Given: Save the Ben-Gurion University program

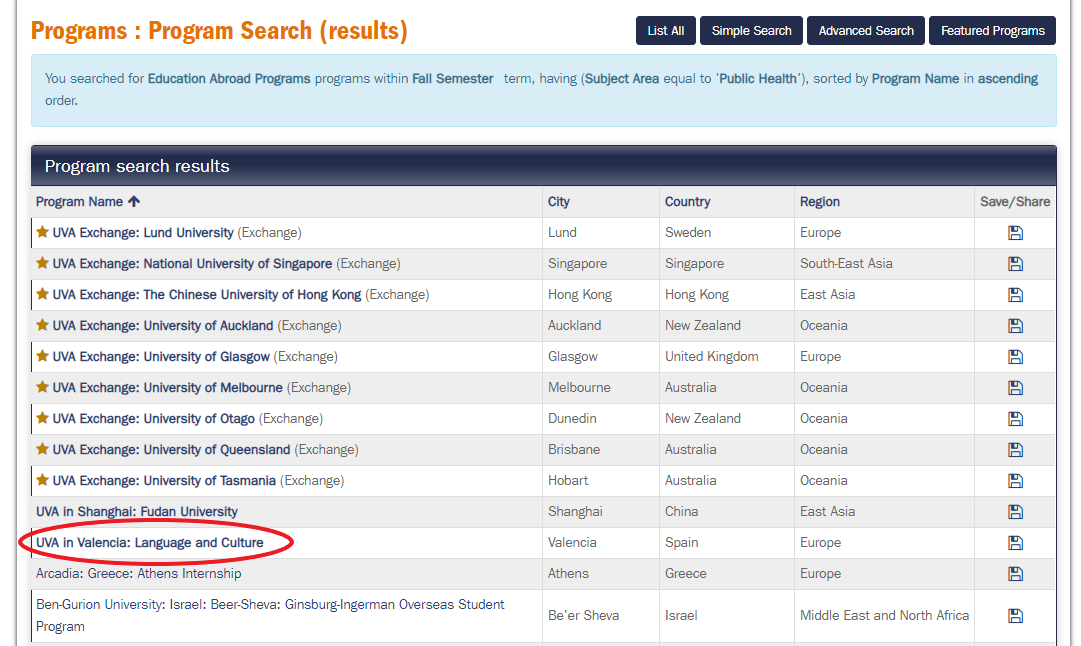Looking at the screenshot, I should tap(1015, 616).
